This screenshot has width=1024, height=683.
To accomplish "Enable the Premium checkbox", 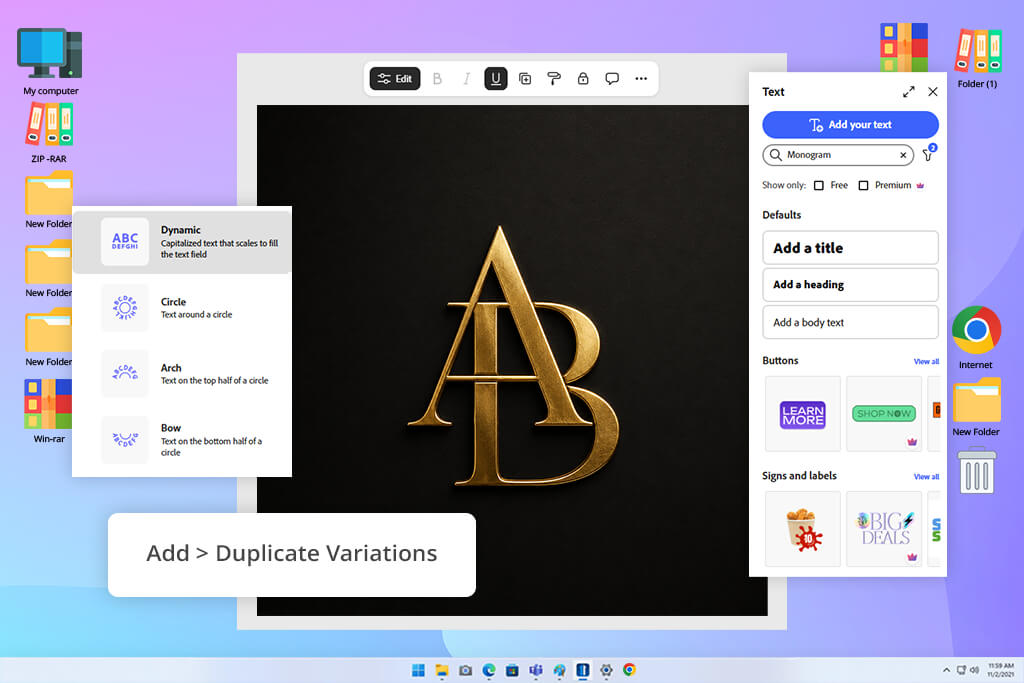I will [x=863, y=185].
